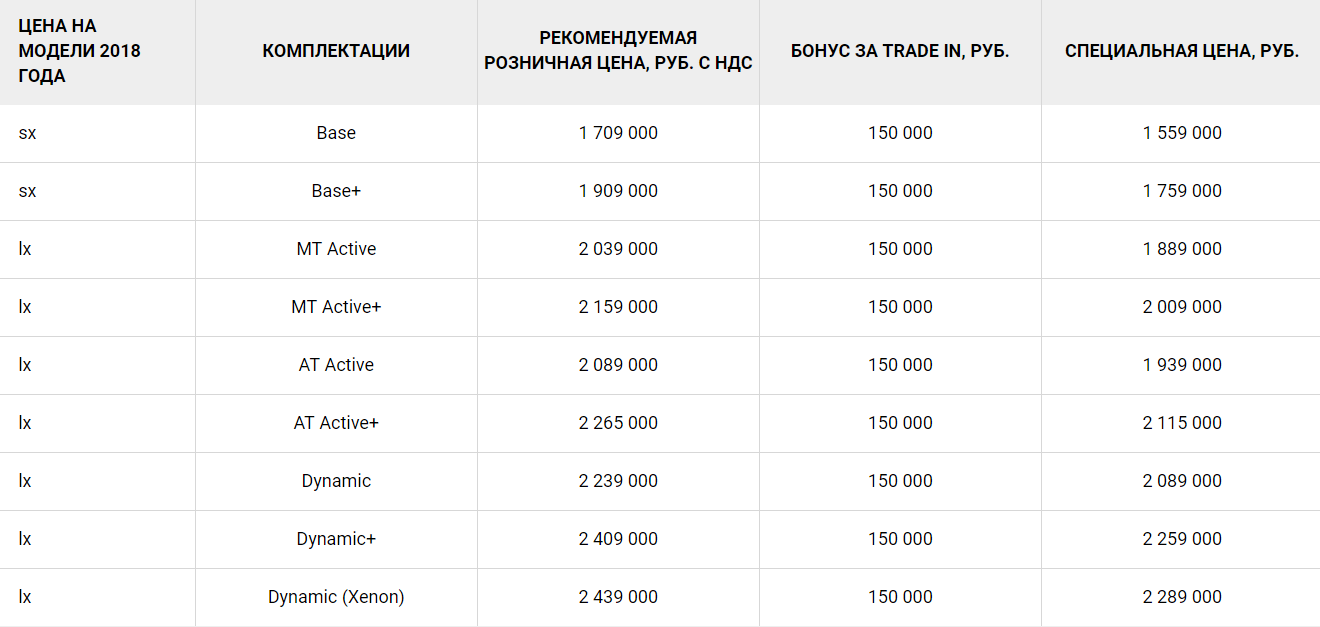Select the special price 1 559 000
This screenshot has height=627, width=1320.
point(1182,133)
